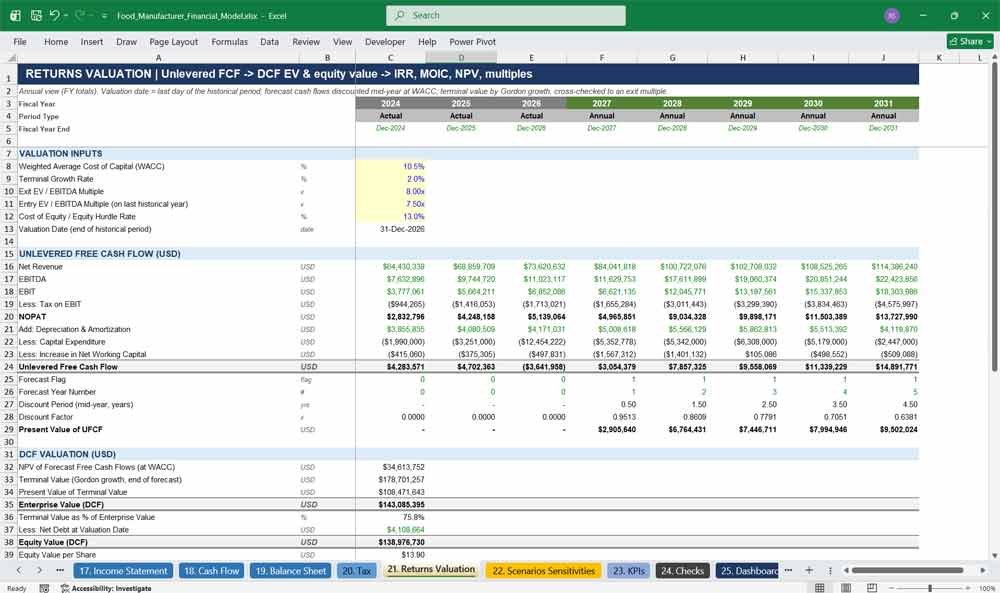Open Accessibility: Investigate in status bar
The width and height of the screenshot is (1000, 593).
[106, 588]
